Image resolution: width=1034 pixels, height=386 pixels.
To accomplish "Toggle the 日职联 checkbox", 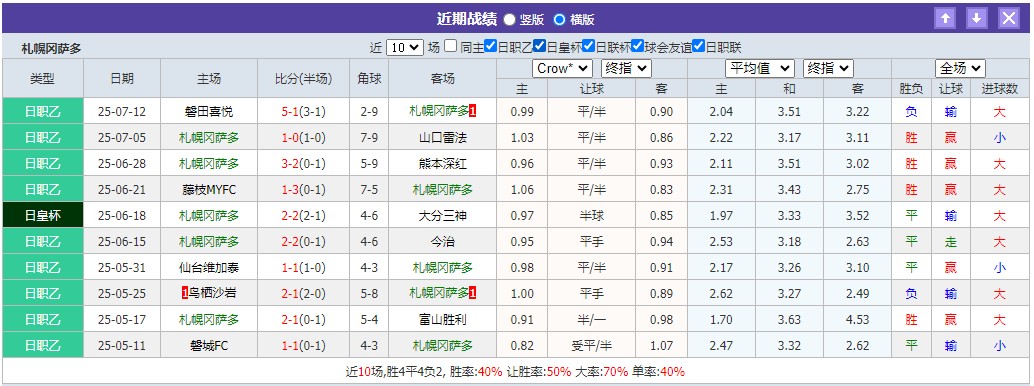I will click(x=699, y=46).
